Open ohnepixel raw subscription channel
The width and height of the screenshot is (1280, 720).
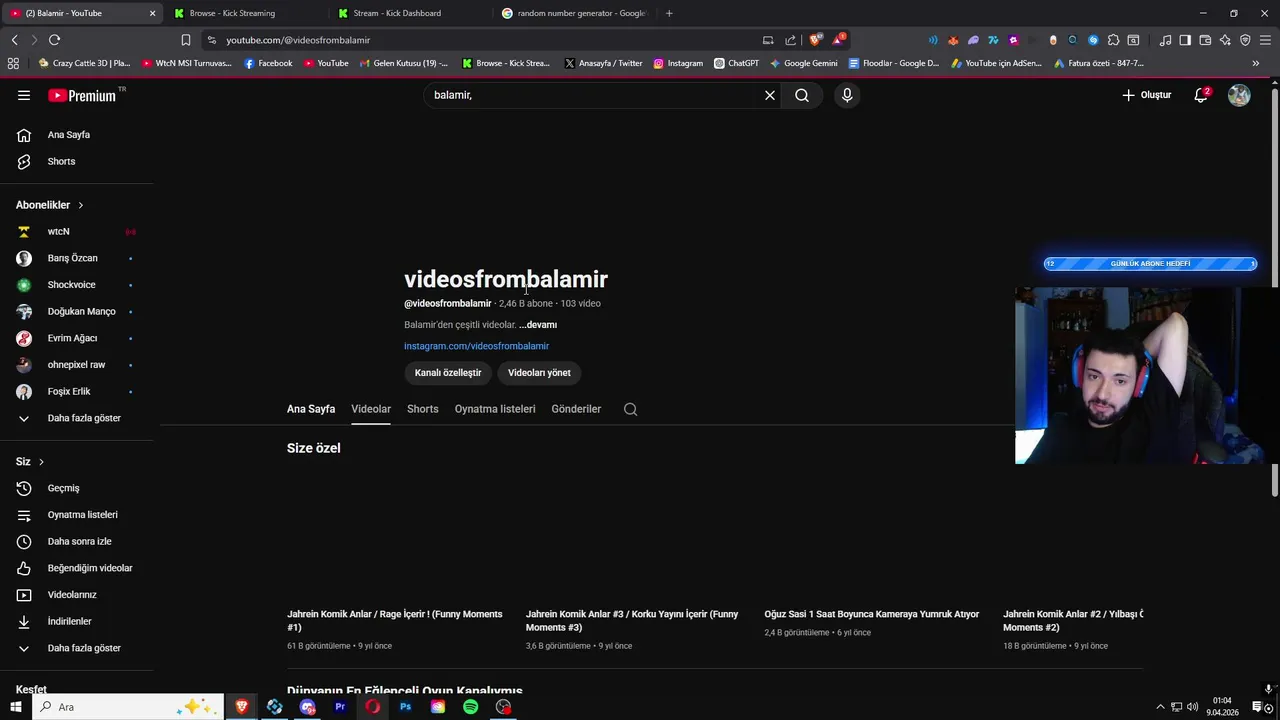(76, 365)
